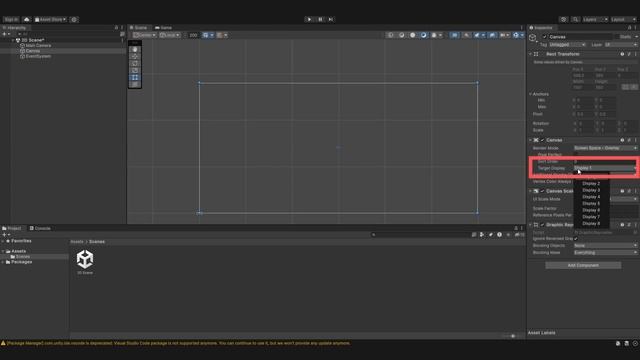This screenshot has width=640, height=360.
Task: Open the Layout dropdown in top toolbar
Action: (x=623, y=20)
